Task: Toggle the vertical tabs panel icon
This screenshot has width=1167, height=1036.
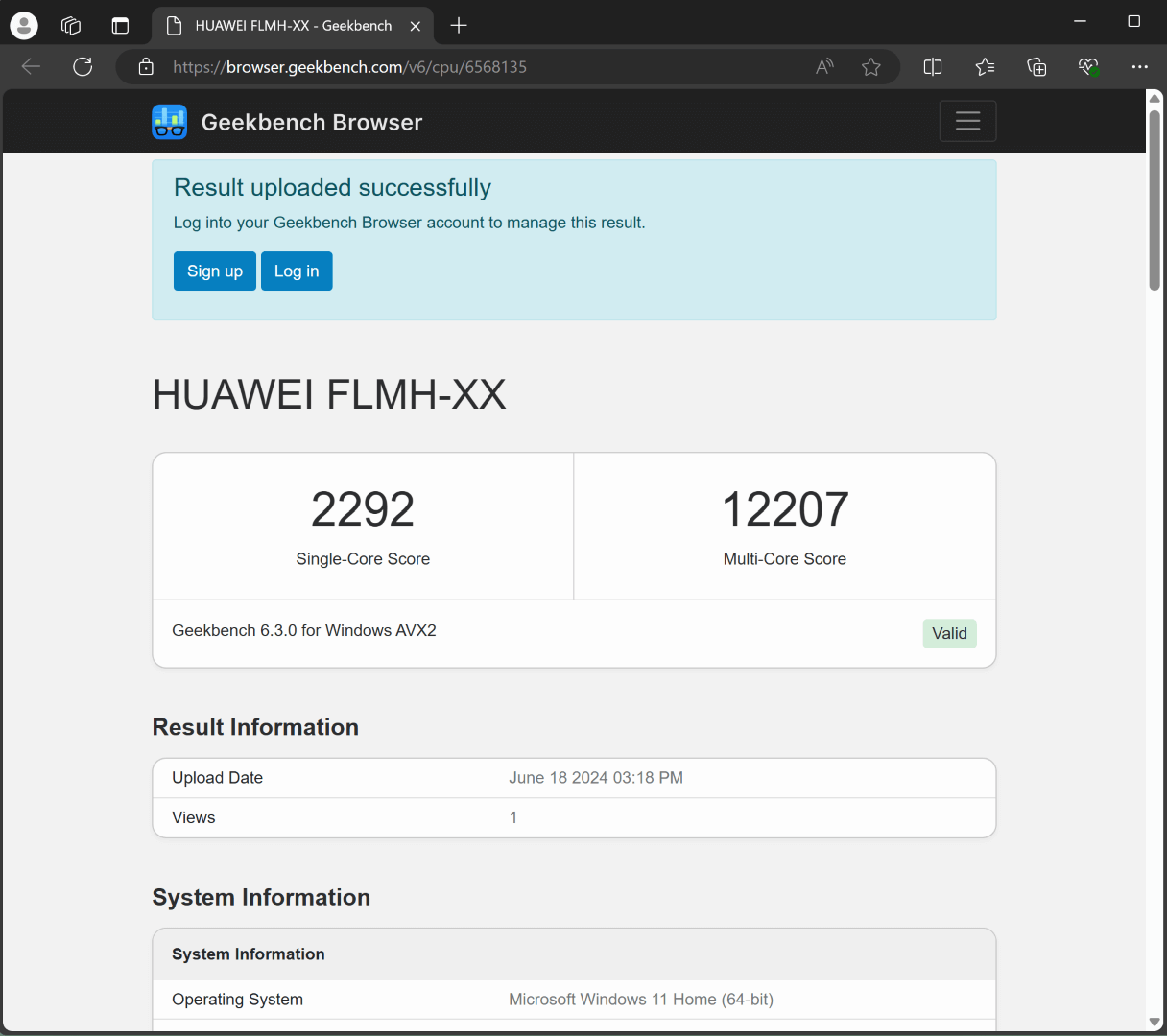Action: tap(120, 26)
